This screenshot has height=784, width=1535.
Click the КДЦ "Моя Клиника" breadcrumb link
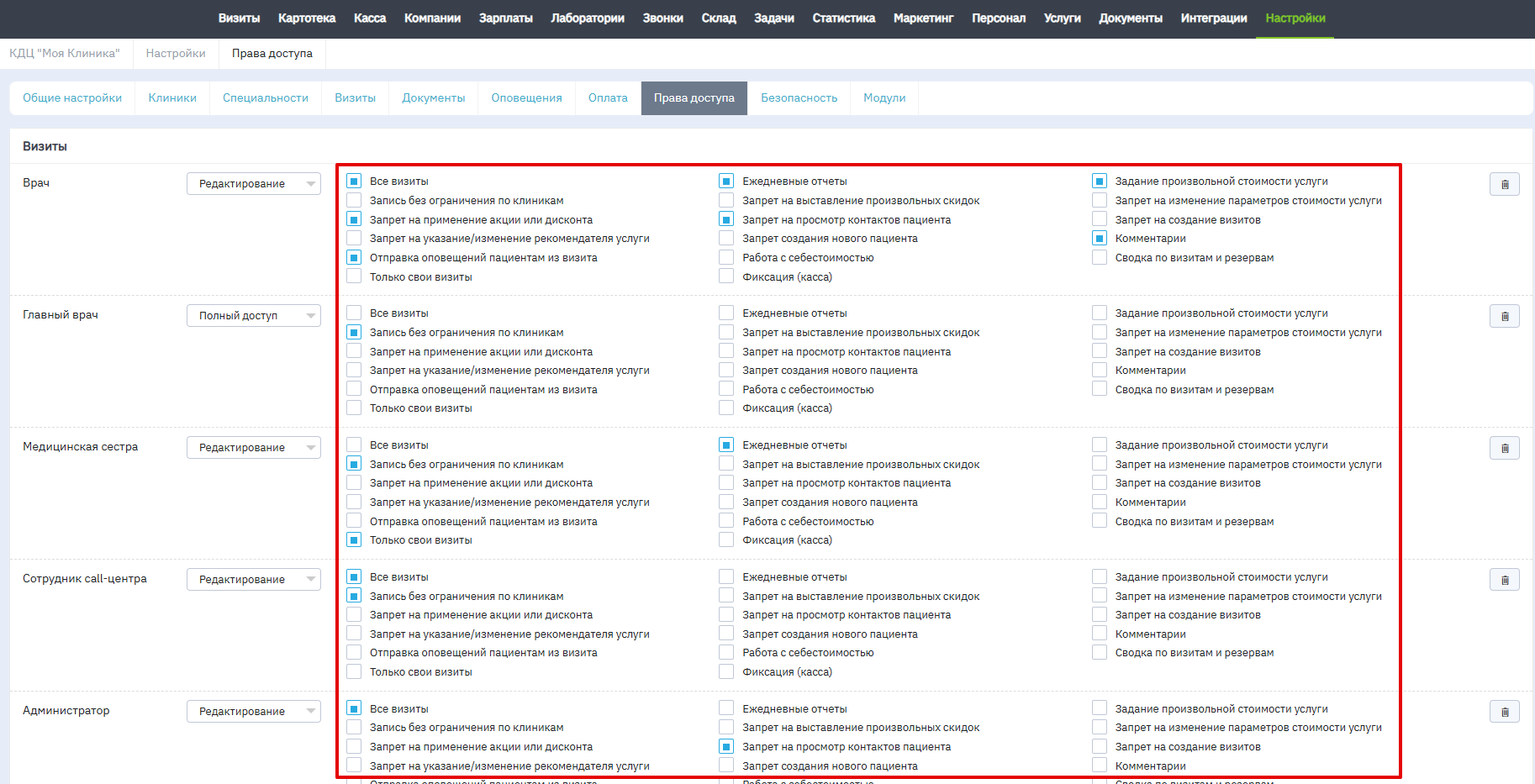[65, 54]
